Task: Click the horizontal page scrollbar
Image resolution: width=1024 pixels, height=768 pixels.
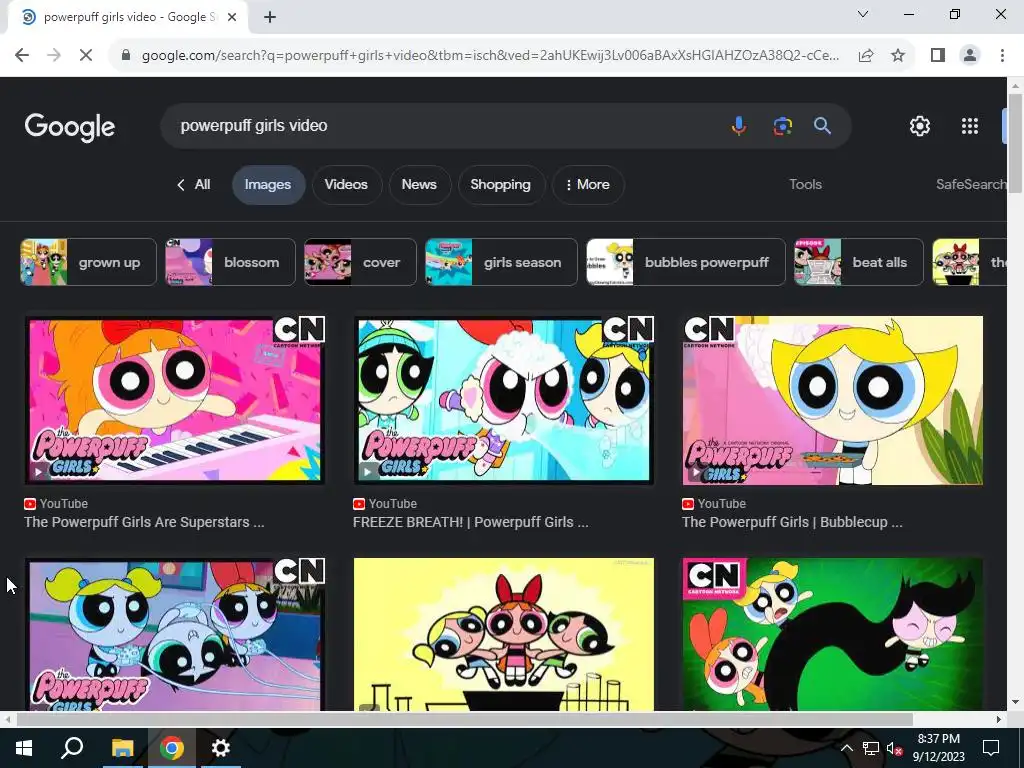Action: click(x=464, y=719)
